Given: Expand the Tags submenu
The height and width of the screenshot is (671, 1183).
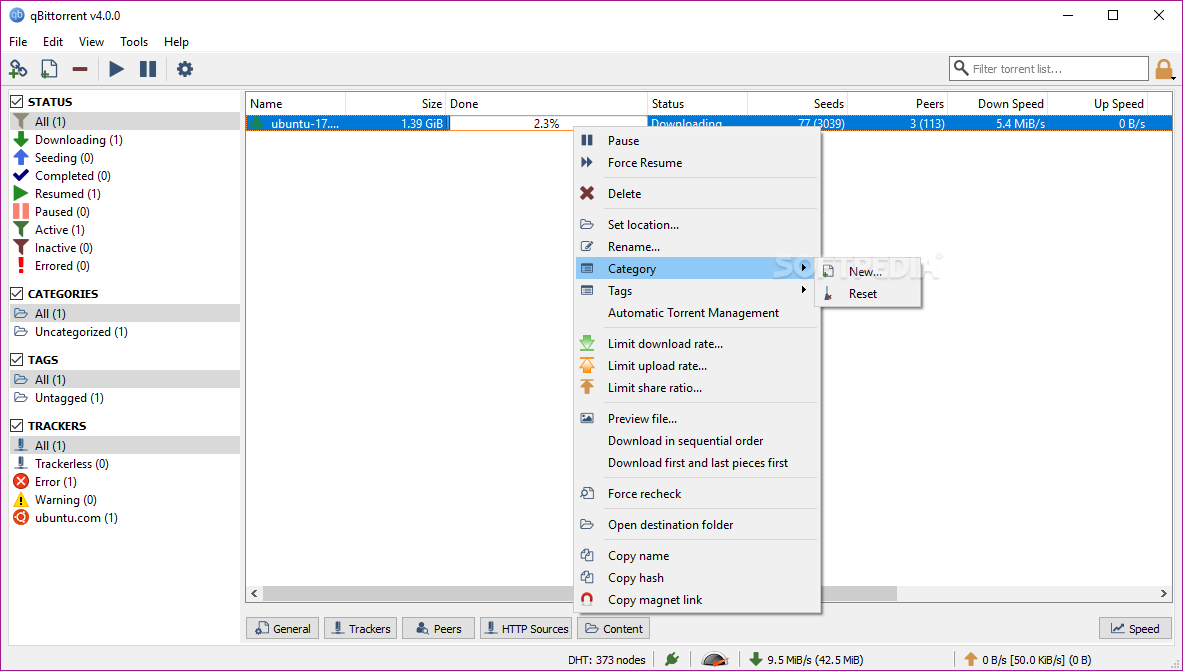Looking at the screenshot, I should 697,291.
